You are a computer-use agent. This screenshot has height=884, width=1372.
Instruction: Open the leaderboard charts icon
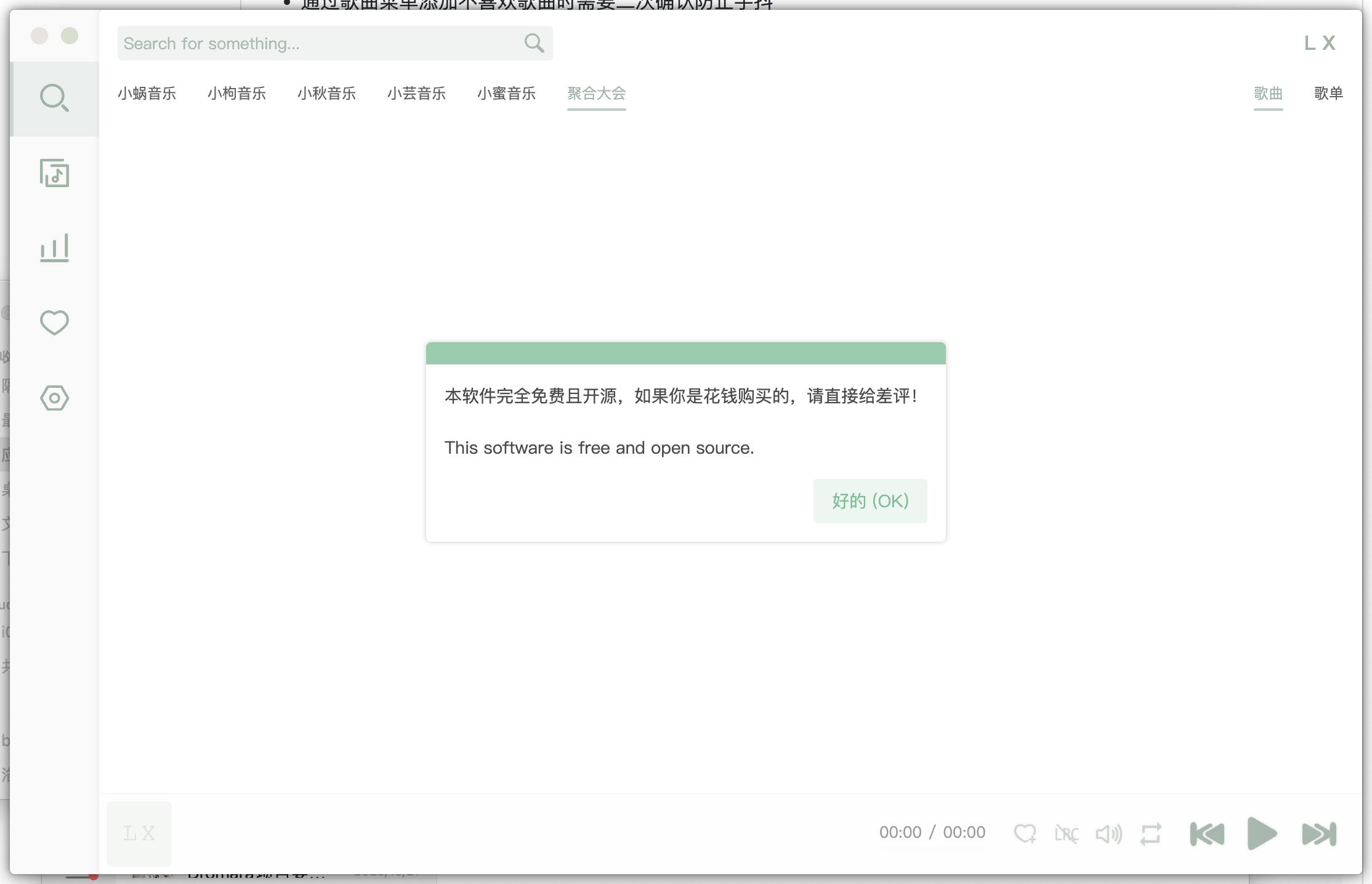coord(54,248)
